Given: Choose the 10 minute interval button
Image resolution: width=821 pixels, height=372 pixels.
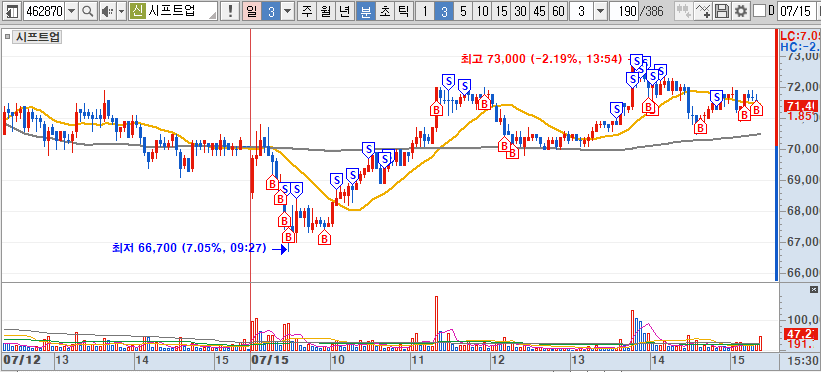Looking at the screenshot, I should [x=483, y=10].
